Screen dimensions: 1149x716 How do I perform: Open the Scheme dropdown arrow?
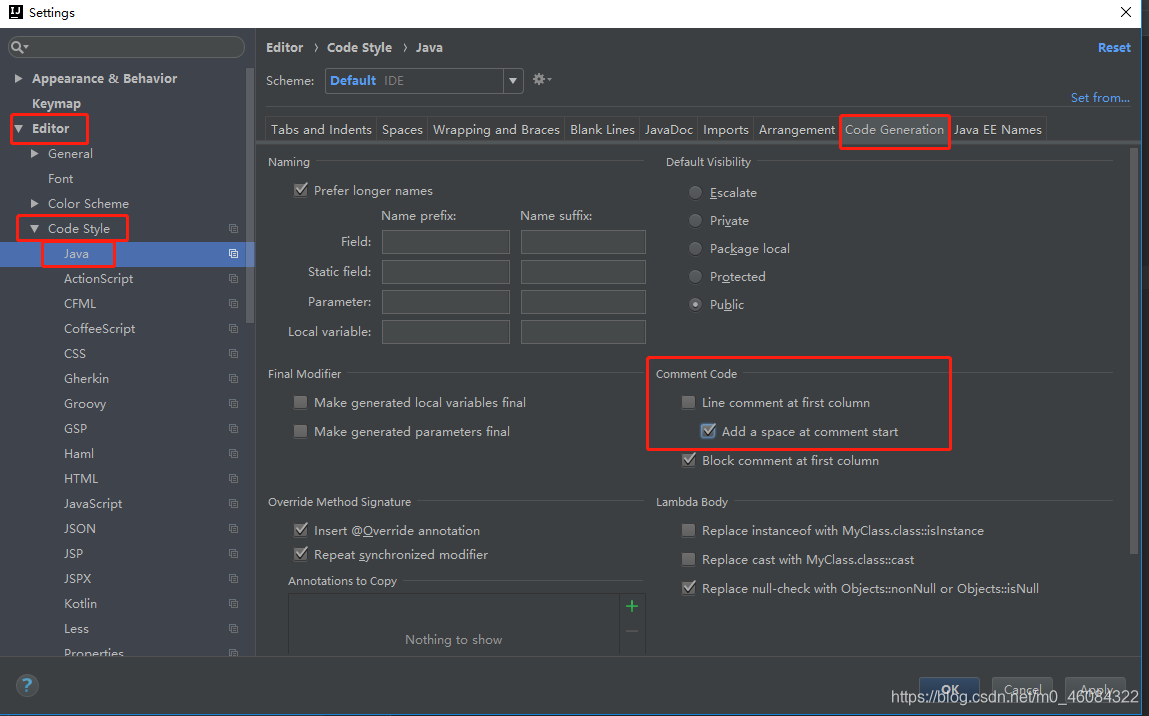point(513,81)
